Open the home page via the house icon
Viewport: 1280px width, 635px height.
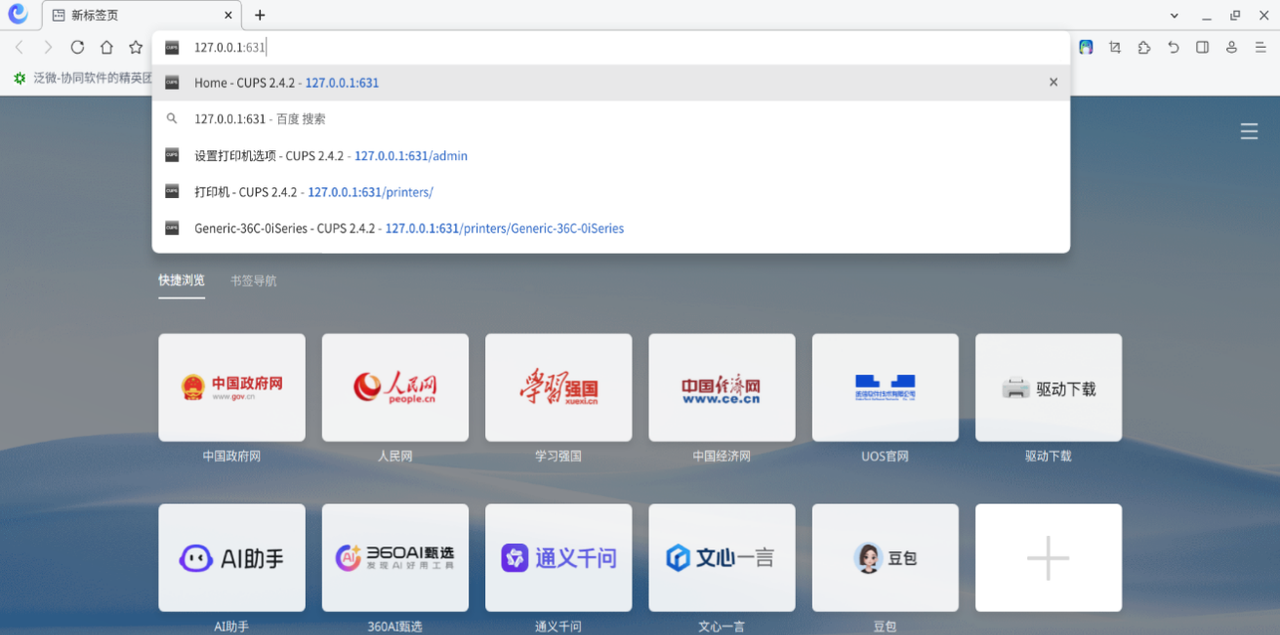(x=106, y=47)
